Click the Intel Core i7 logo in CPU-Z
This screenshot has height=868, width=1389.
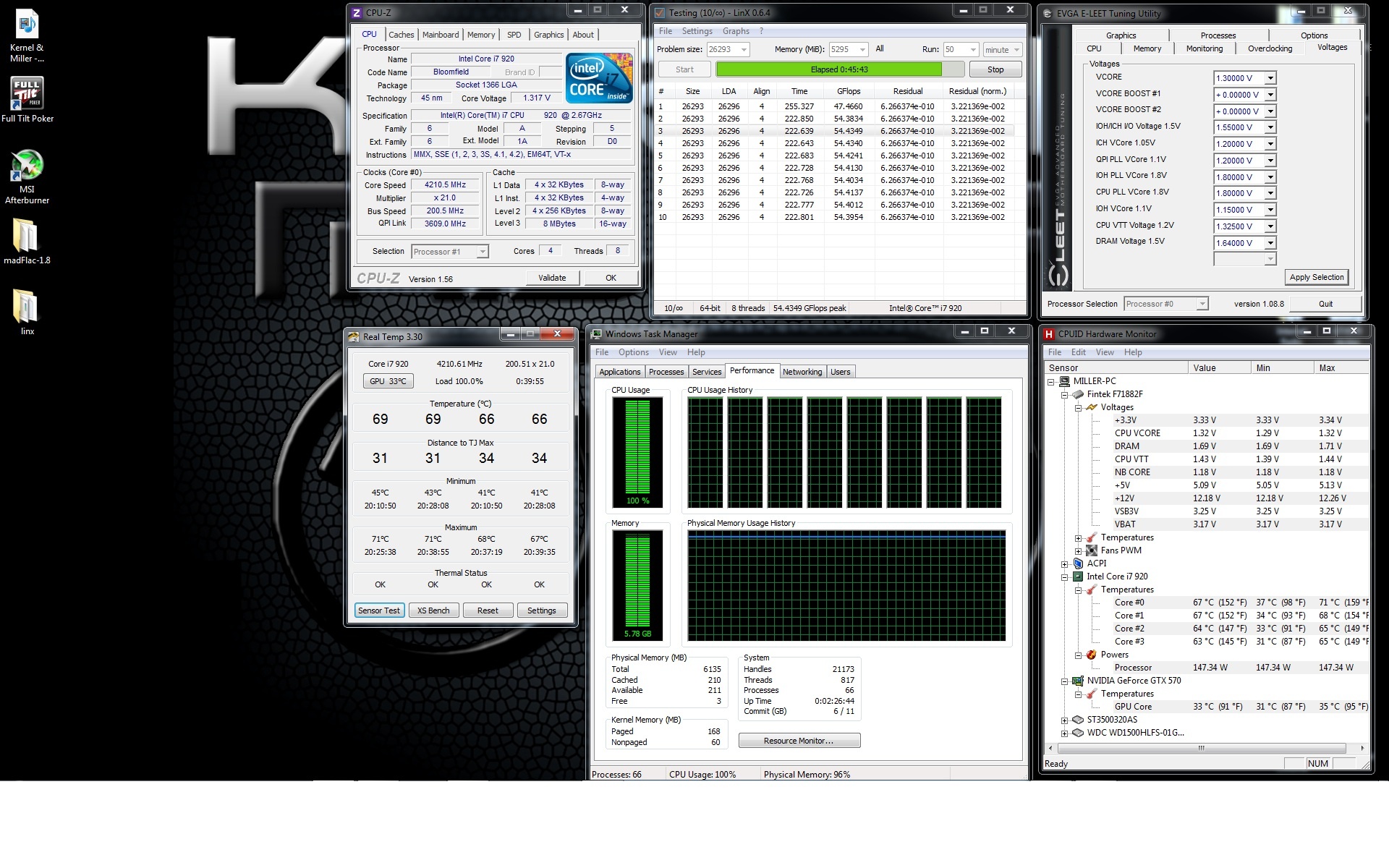pyautogui.click(x=599, y=78)
